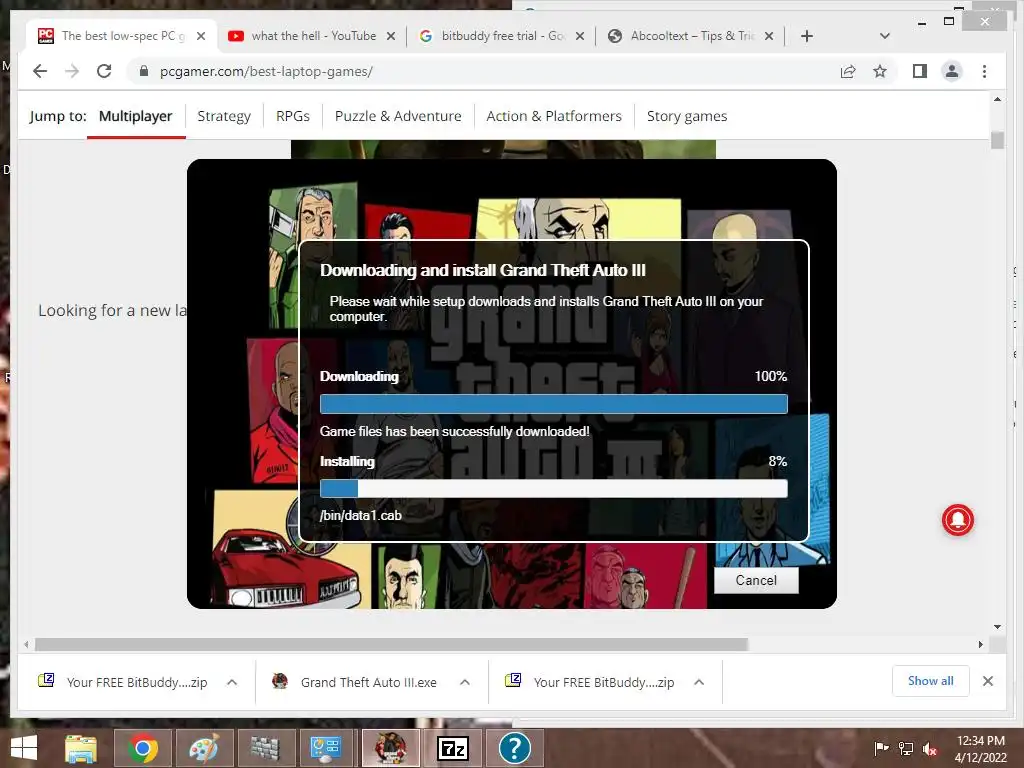
Task: Click the horizontal page scrollbar
Action: [391, 645]
